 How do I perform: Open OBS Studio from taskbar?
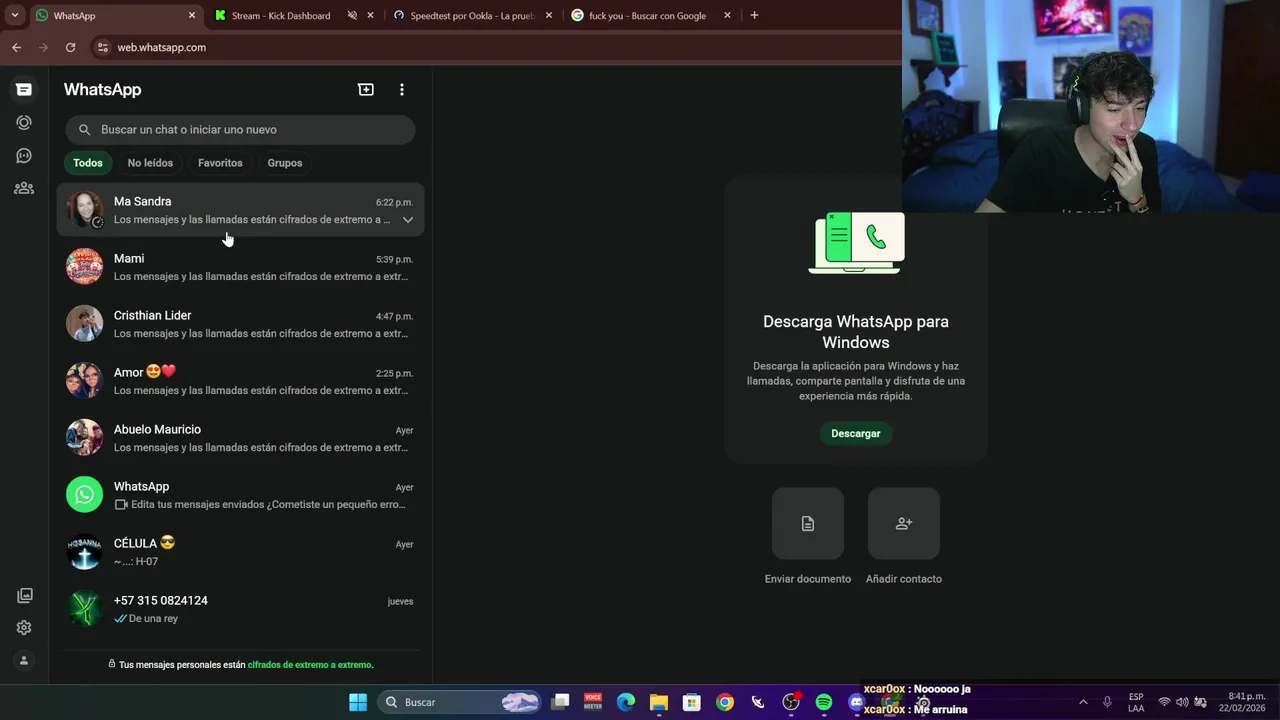click(x=791, y=702)
